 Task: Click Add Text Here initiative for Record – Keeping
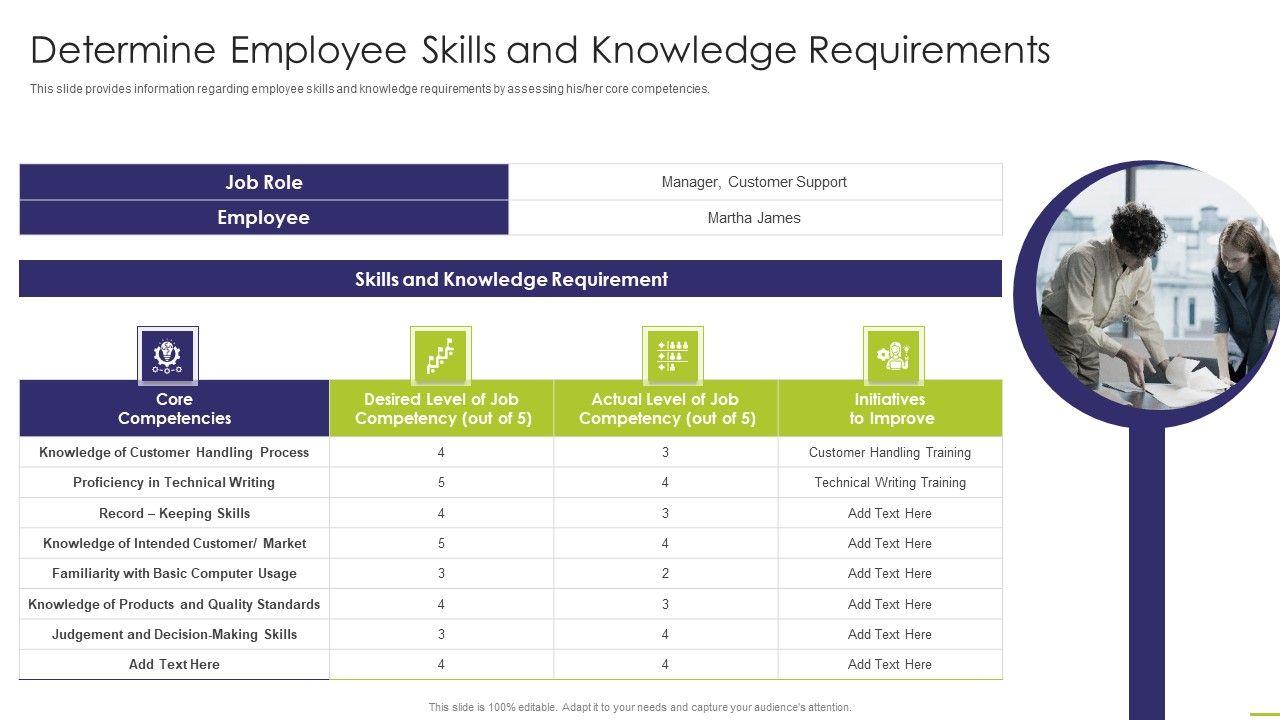click(890, 513)
